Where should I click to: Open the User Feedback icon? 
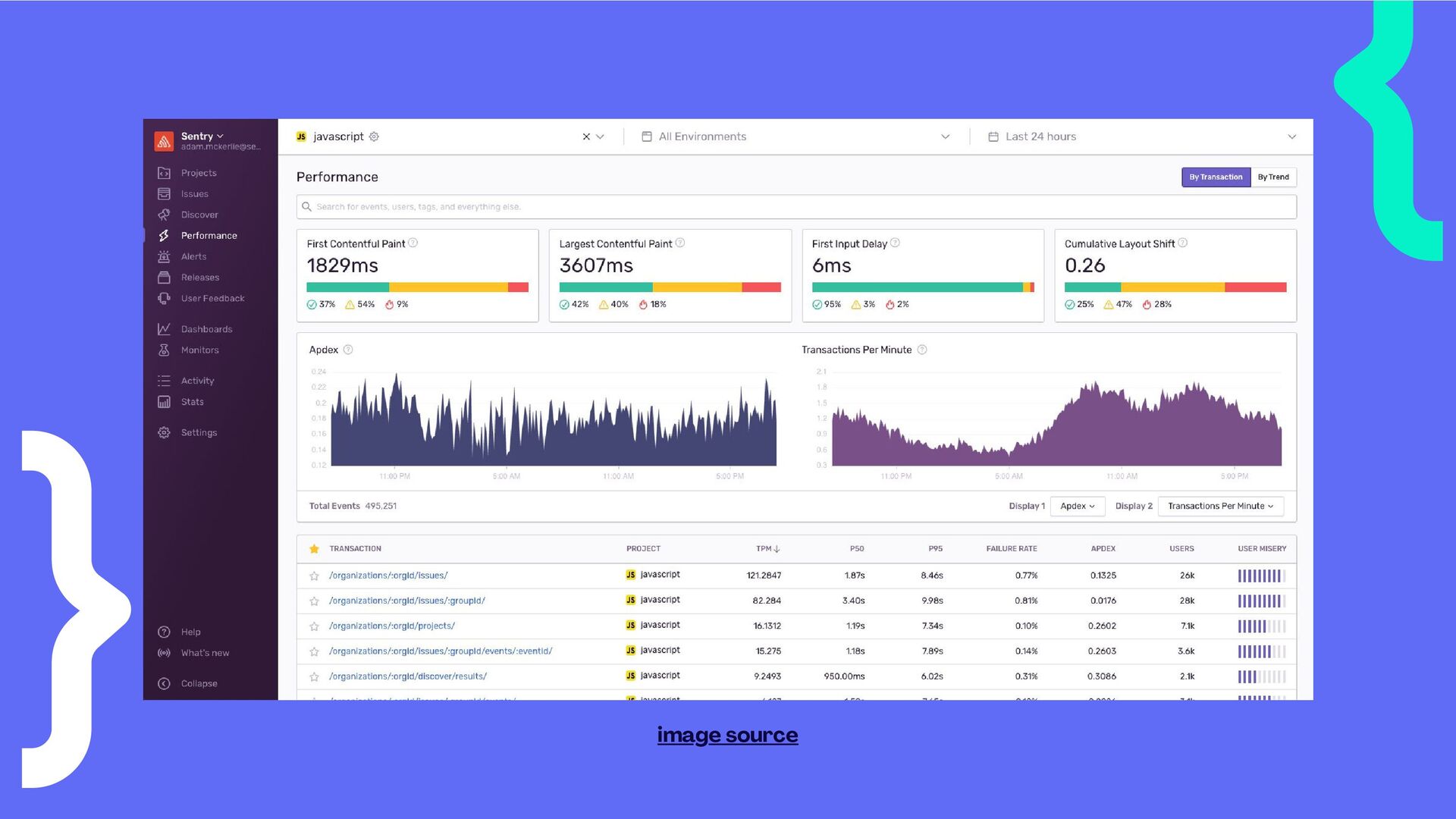tap(164, 299)
